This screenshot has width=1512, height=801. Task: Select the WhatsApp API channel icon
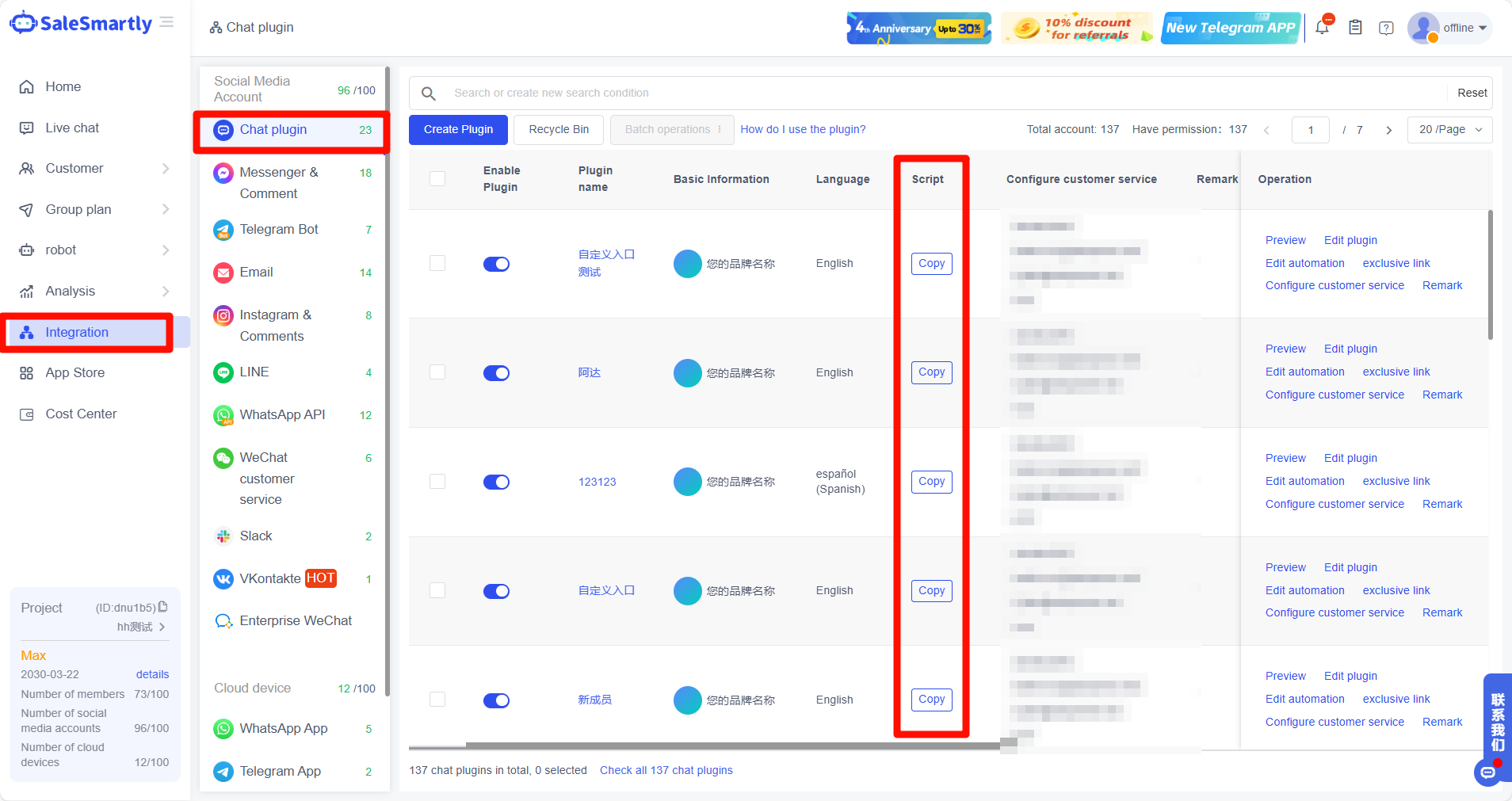coord(223,414)
